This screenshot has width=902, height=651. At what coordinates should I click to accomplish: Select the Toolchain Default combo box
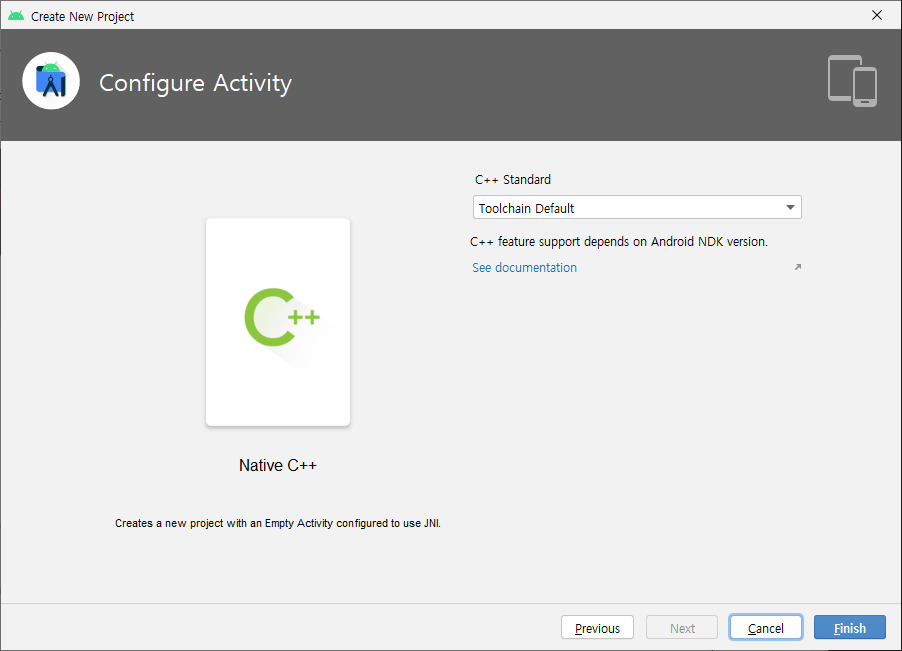[637, 208]
